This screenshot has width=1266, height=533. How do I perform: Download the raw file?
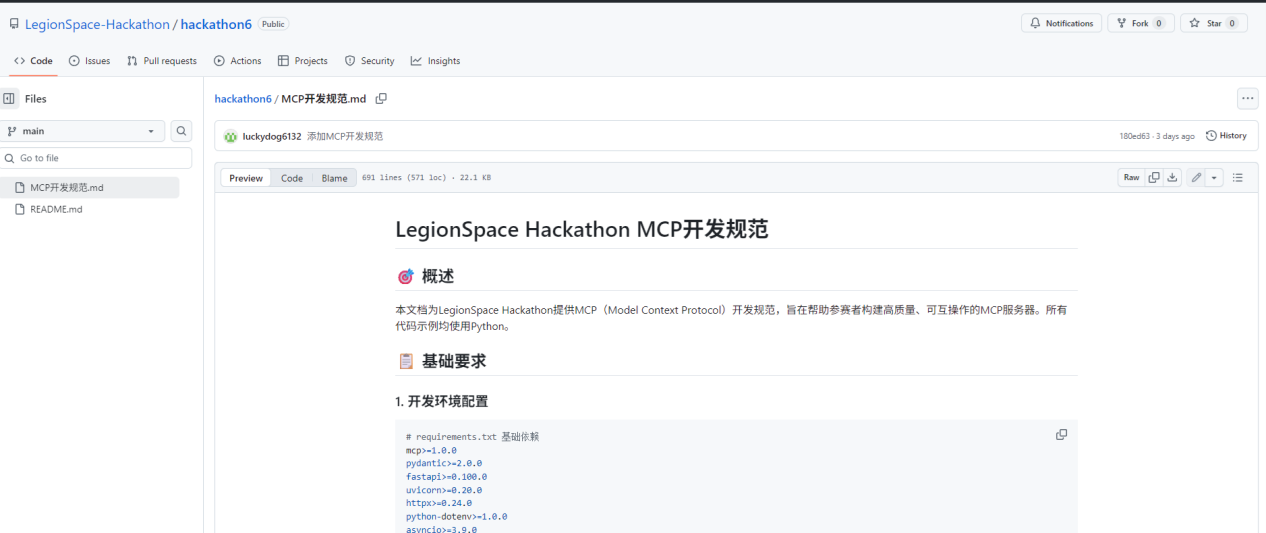(1172, 177)
